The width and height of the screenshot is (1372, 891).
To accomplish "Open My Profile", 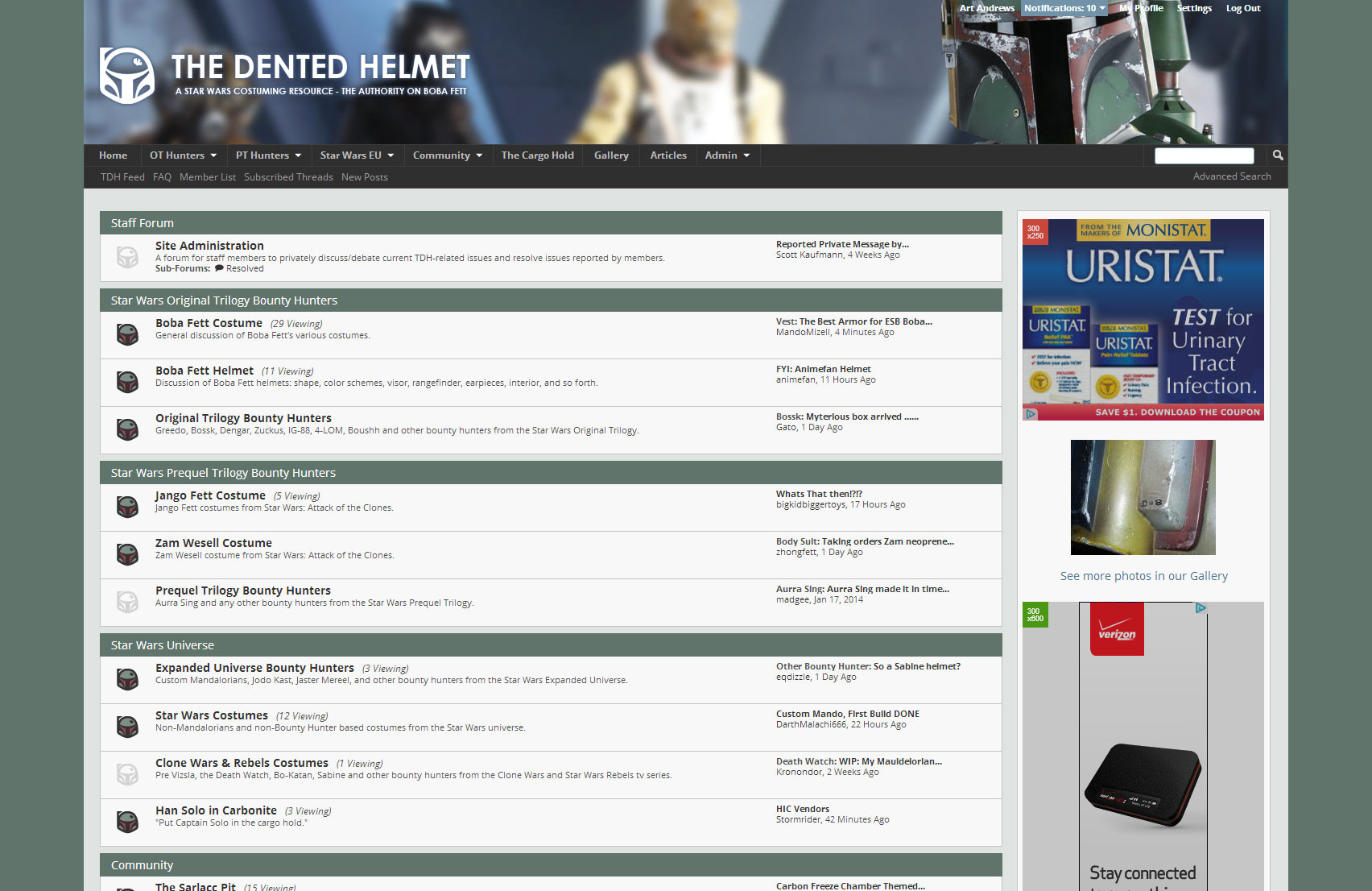I will 1141,8.
